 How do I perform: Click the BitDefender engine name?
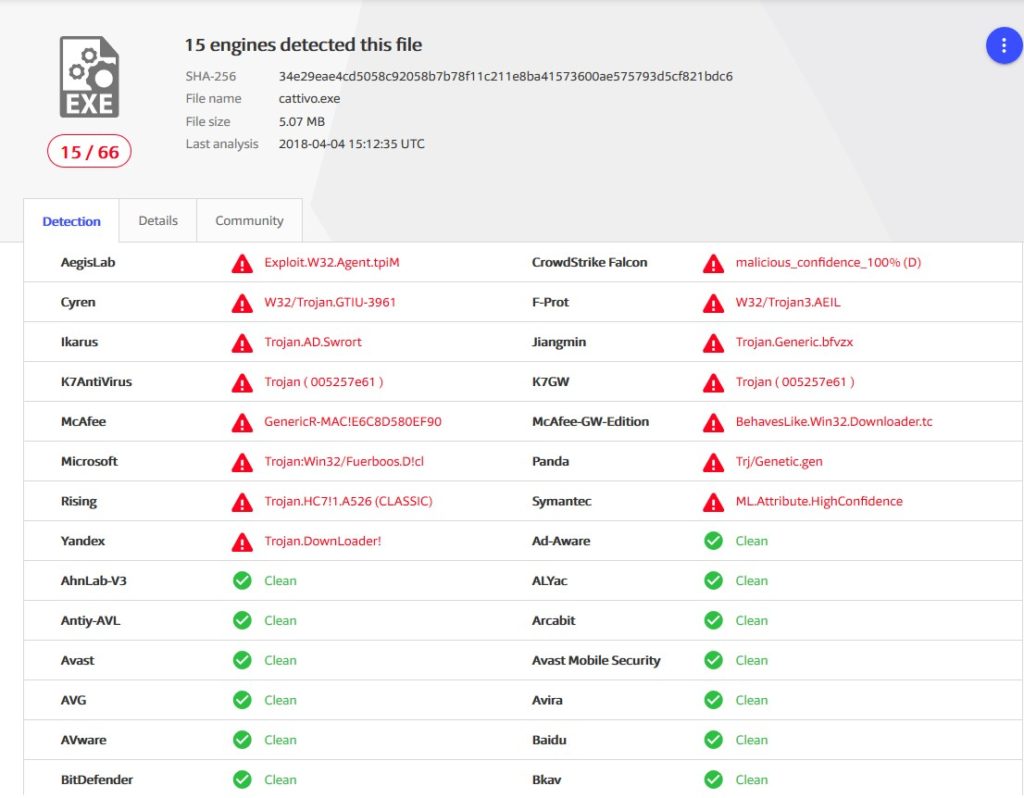(x=97, y=780)
